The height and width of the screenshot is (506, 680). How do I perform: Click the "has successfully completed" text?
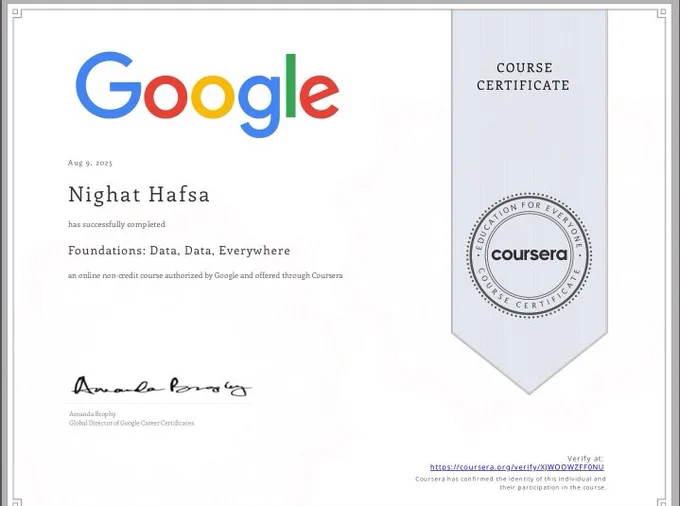click(x=117, y=224)
